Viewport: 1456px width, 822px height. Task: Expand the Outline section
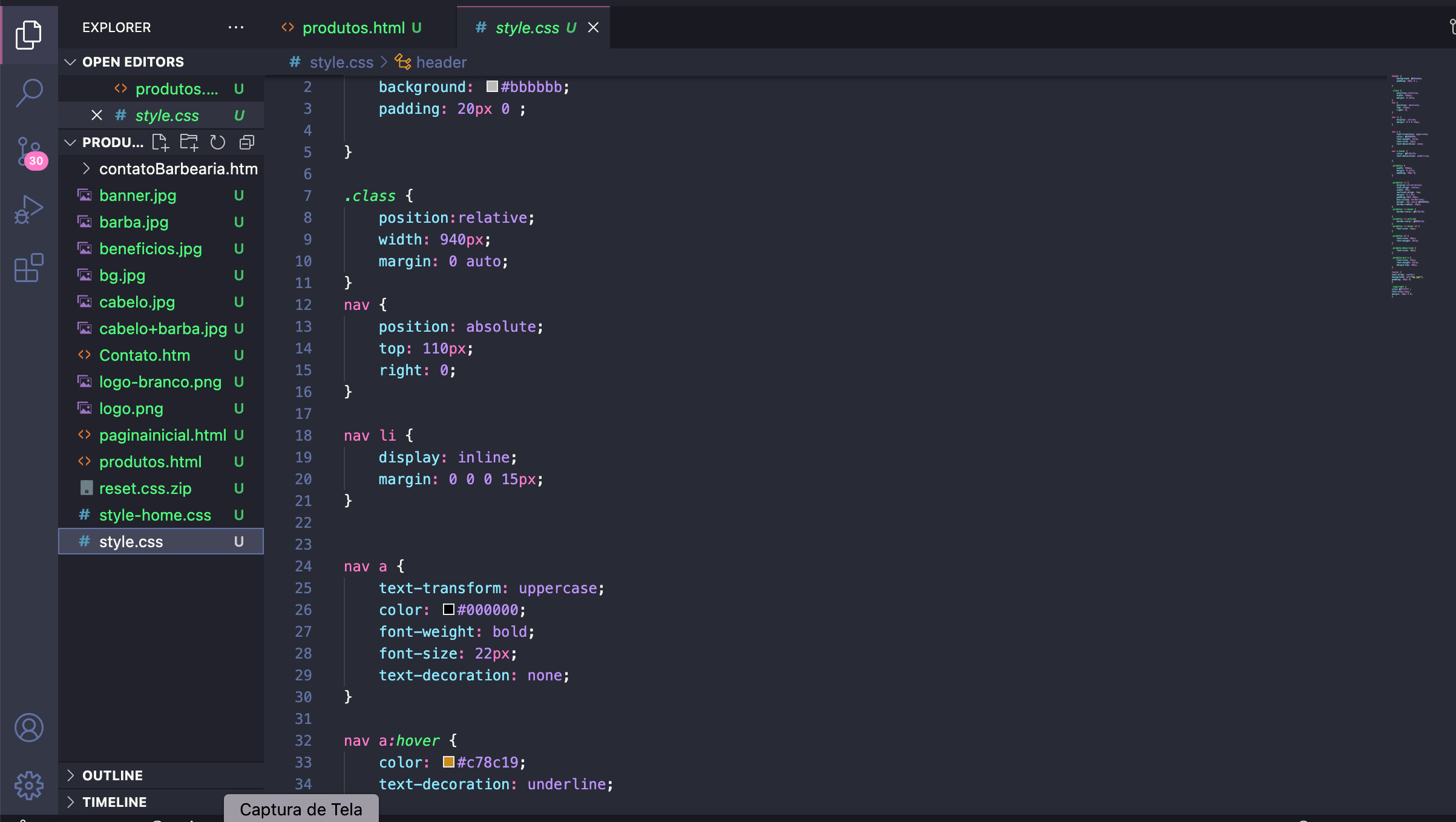[x=70, y=775]
